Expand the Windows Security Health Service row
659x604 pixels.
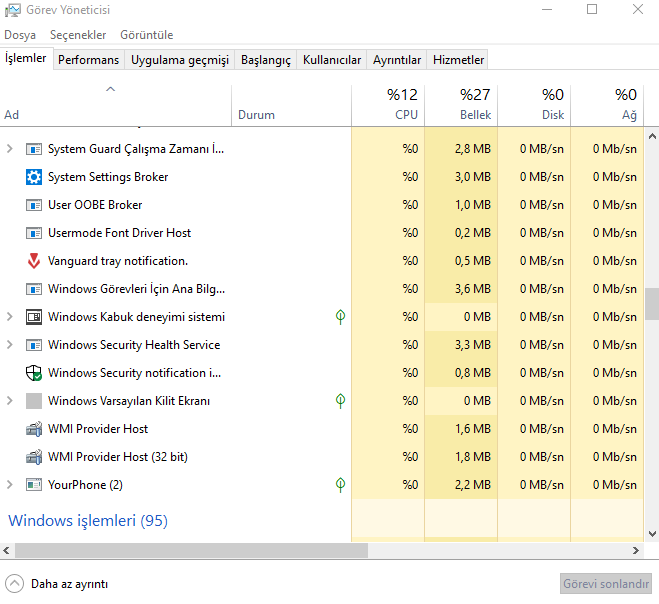point(10,345)
